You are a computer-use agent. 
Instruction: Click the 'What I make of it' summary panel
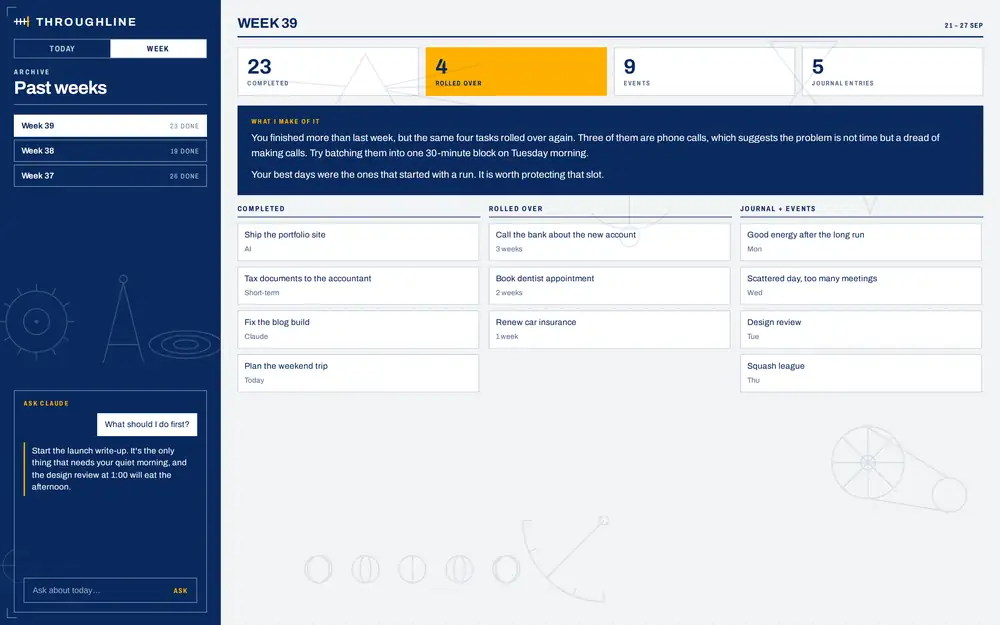610,150
